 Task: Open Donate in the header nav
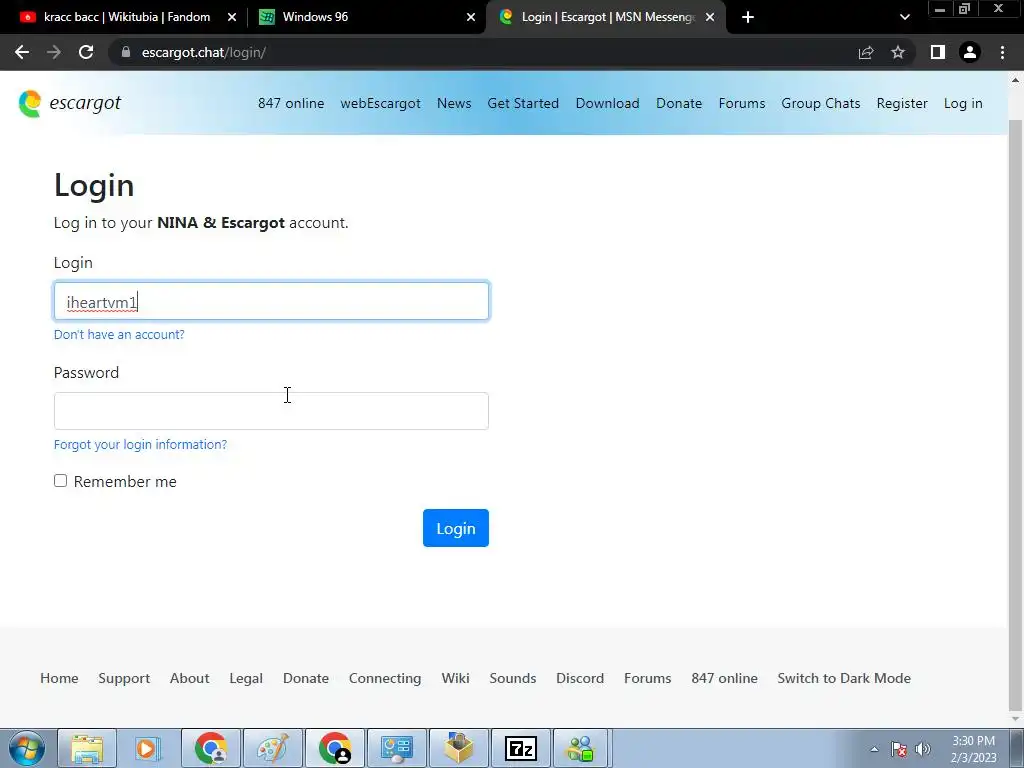(679, 103)
